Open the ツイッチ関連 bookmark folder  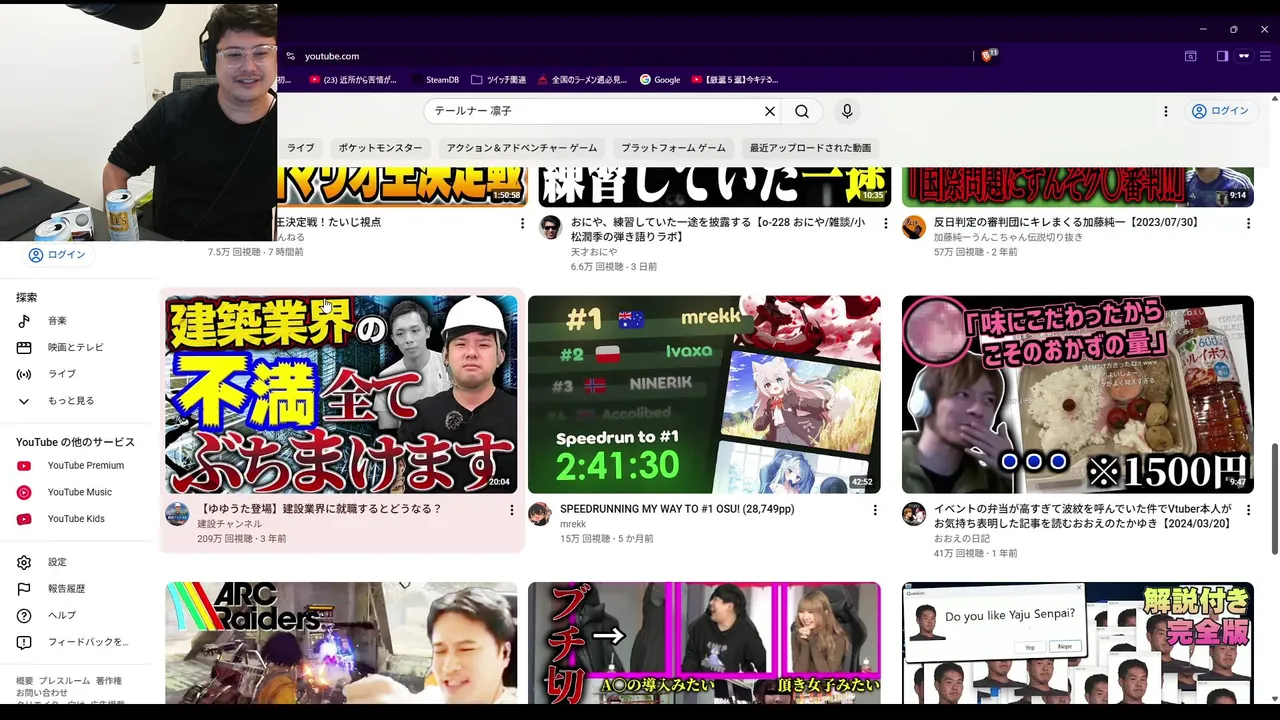(x=498, y=80)
